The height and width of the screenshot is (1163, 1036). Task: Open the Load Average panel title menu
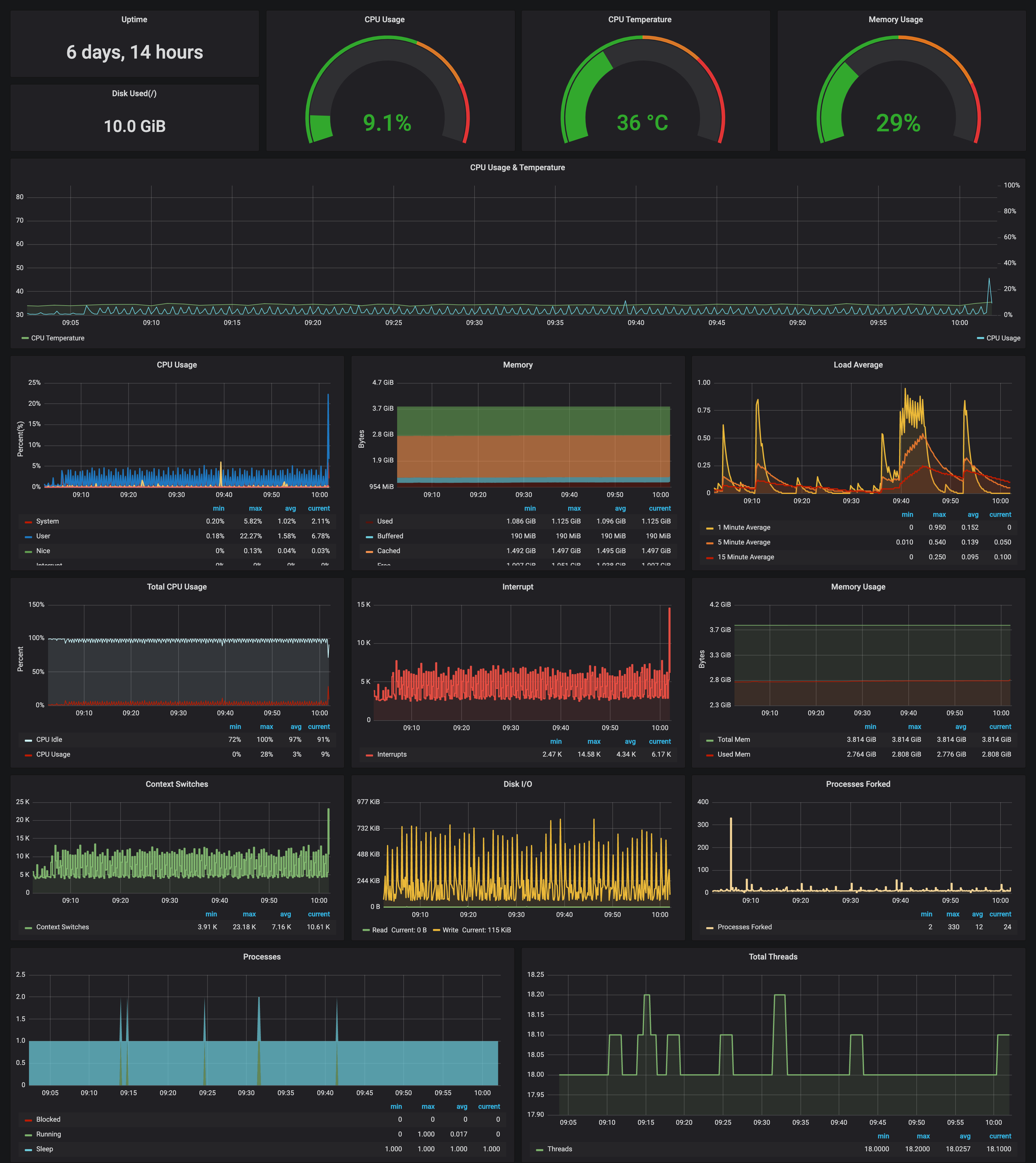(x=858, y=365)
